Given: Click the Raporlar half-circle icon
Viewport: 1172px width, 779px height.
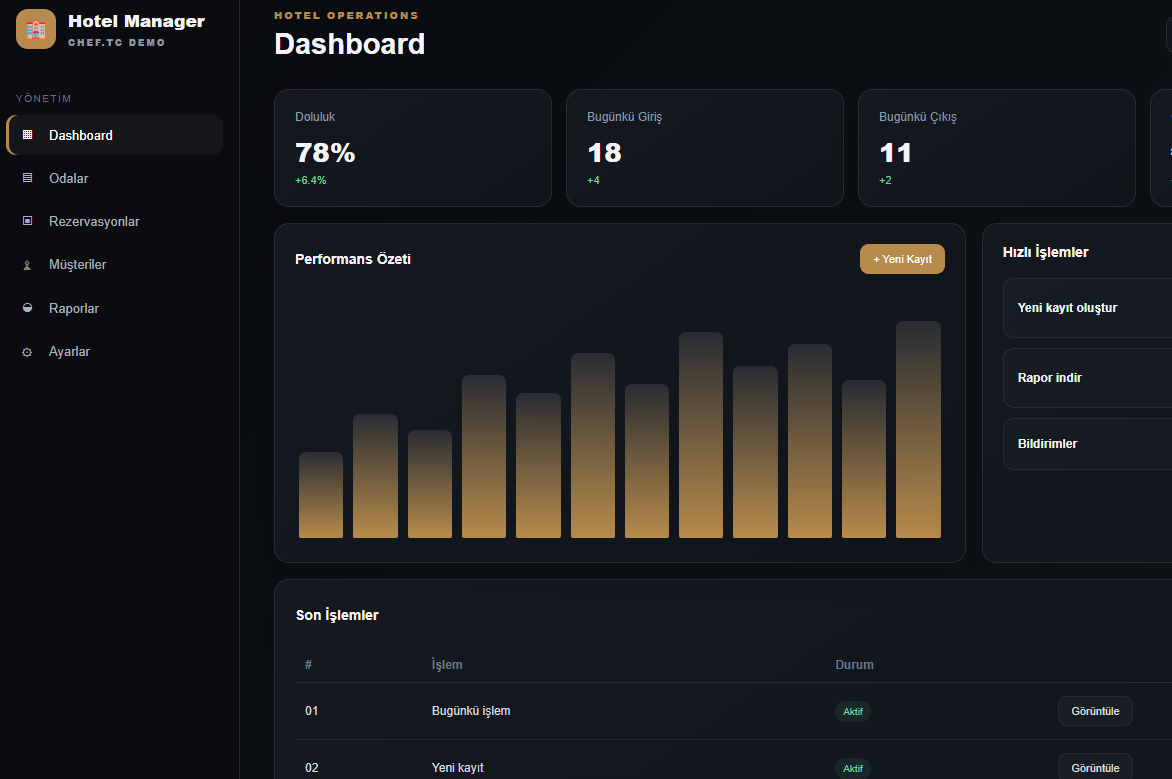Looking at the screenshot, I should tap(28, 308).
